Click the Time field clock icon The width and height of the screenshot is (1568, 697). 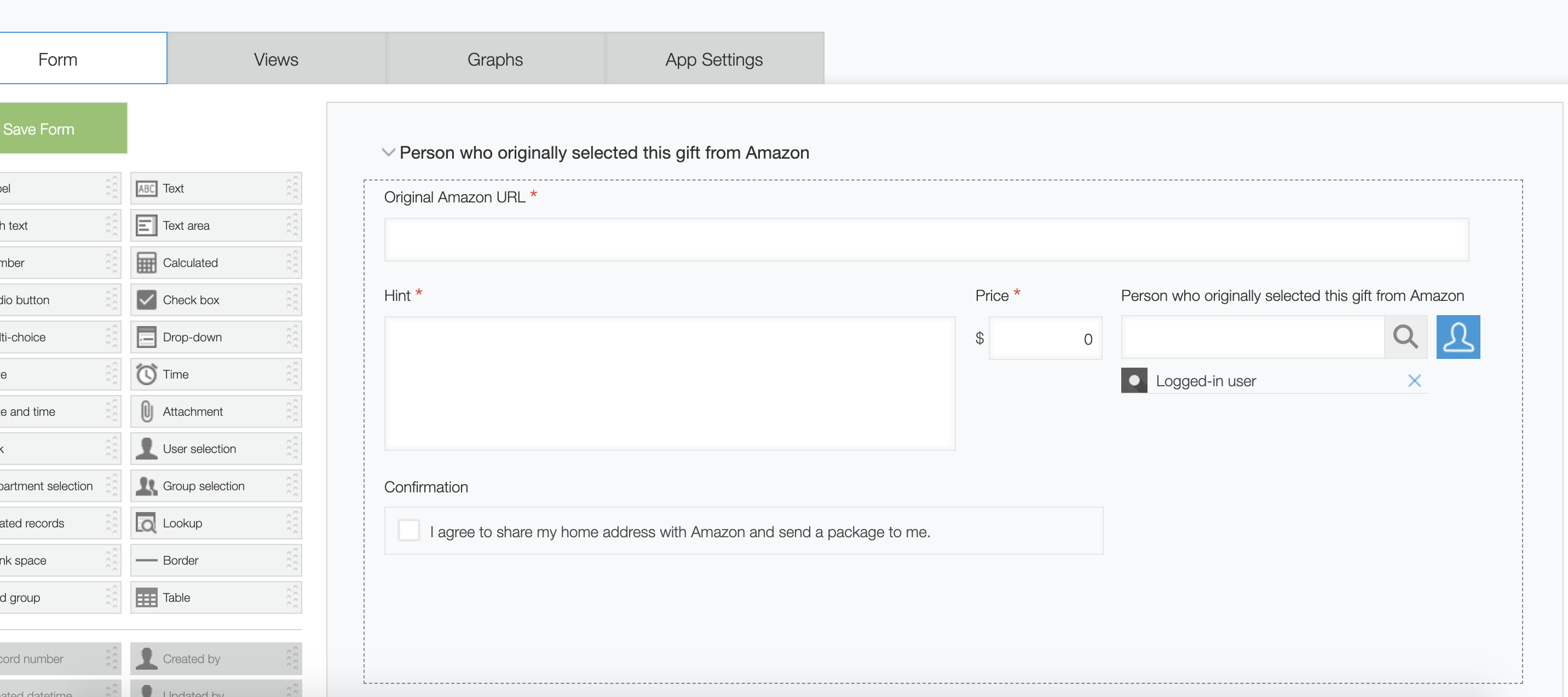point(146,374)
